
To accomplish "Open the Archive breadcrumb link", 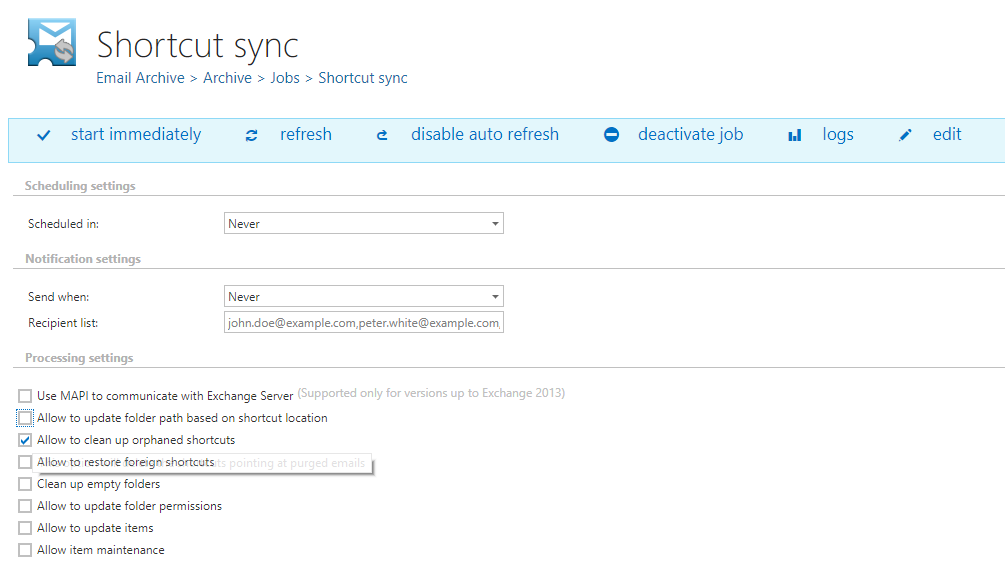I will point(227,78).
